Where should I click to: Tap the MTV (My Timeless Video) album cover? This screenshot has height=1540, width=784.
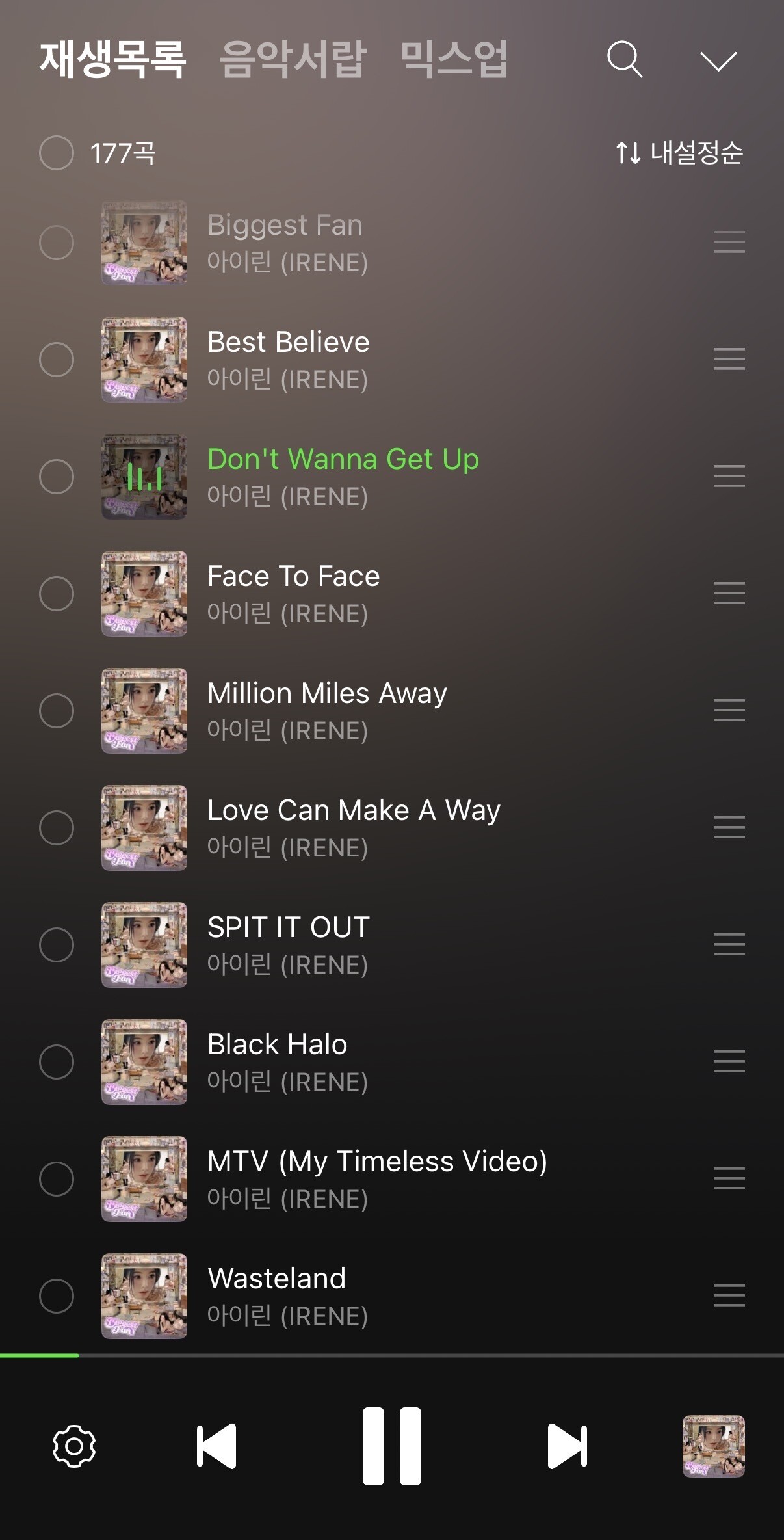144,1179
